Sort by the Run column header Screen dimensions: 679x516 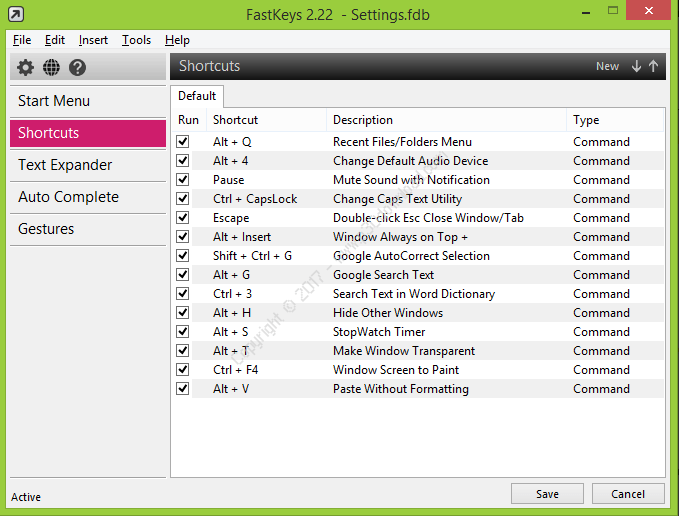pyautogui.click(x=188, y=120)
